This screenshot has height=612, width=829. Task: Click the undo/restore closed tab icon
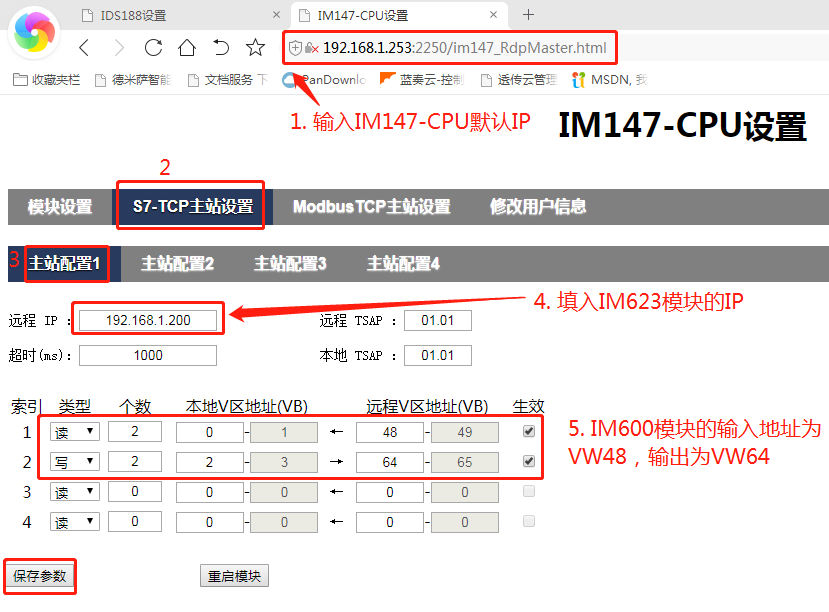(221, 48)
